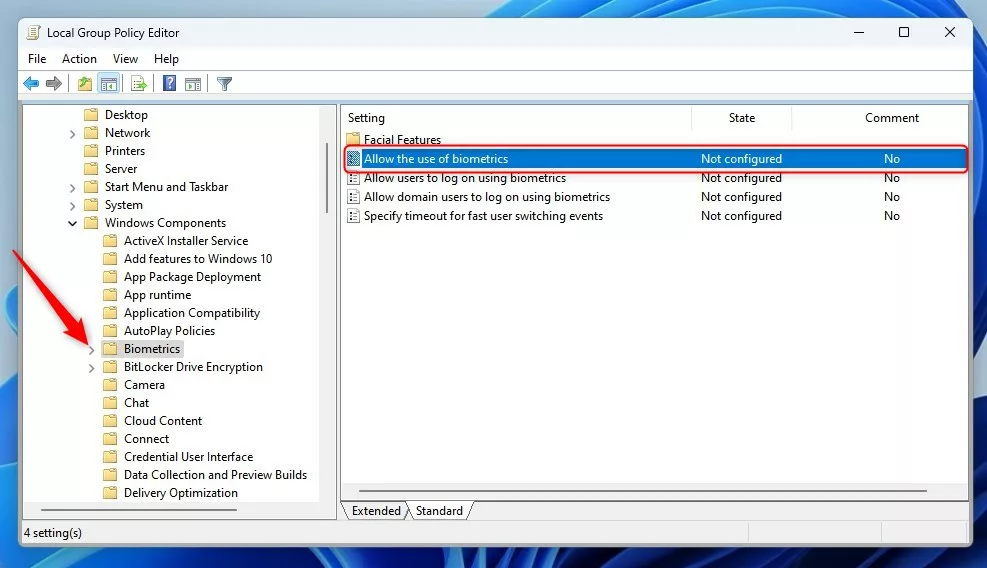Select 'Specify timeout for fast user switching events' text
Screen dimensions: 987x568
[x=483, y=216]
